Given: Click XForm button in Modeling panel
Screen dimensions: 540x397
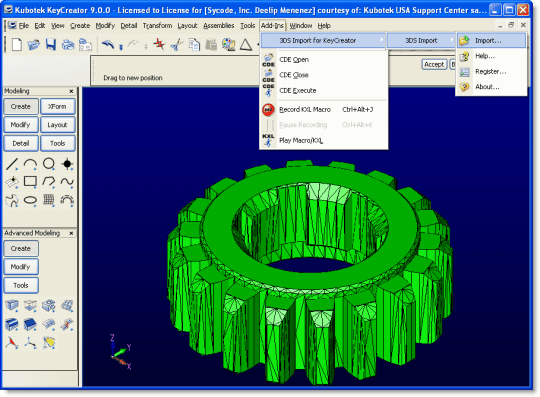Looking at the screenshot, I should (58, 106).
